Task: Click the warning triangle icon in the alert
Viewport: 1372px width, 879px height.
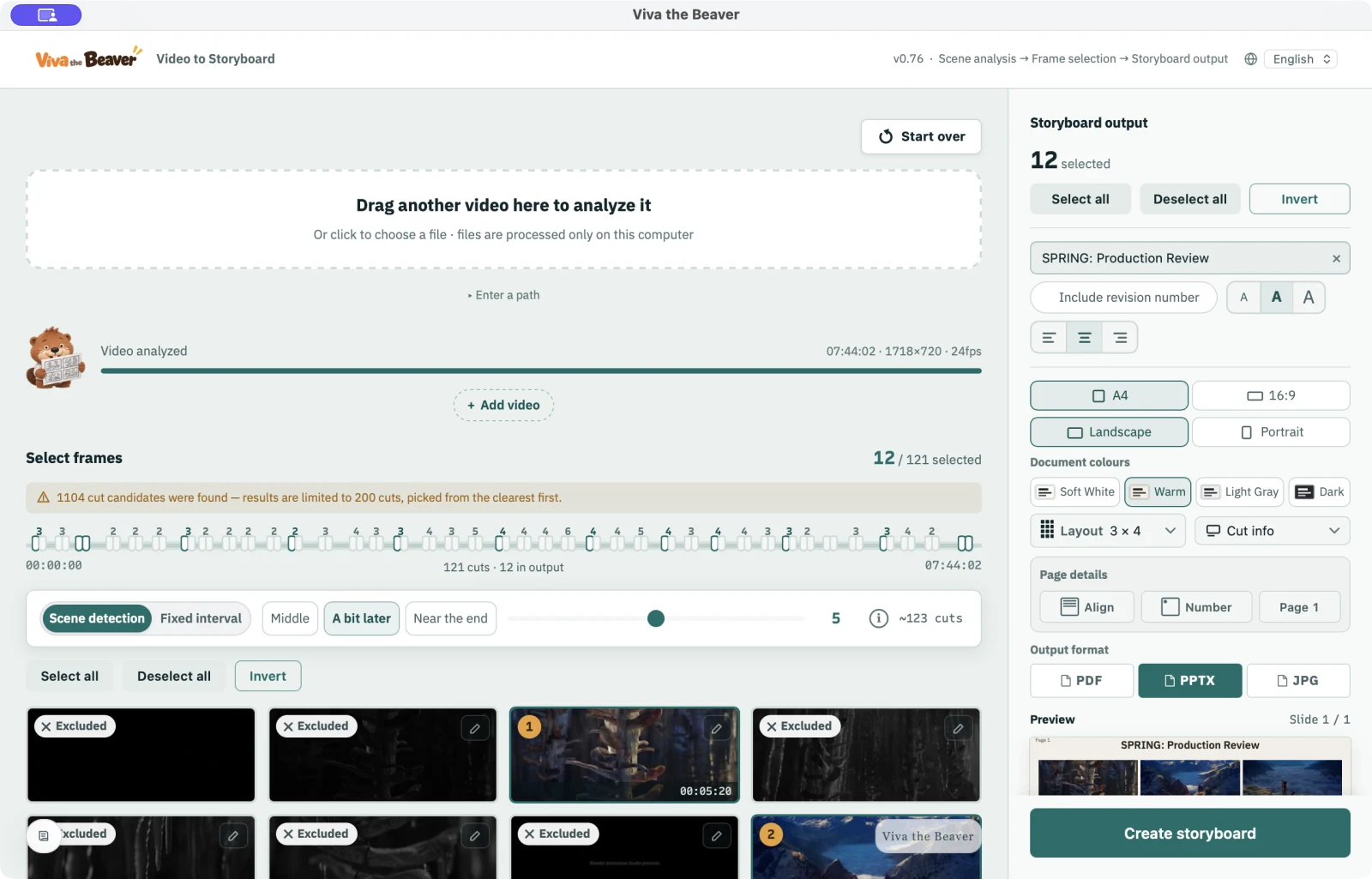Action: click(44, 497)
